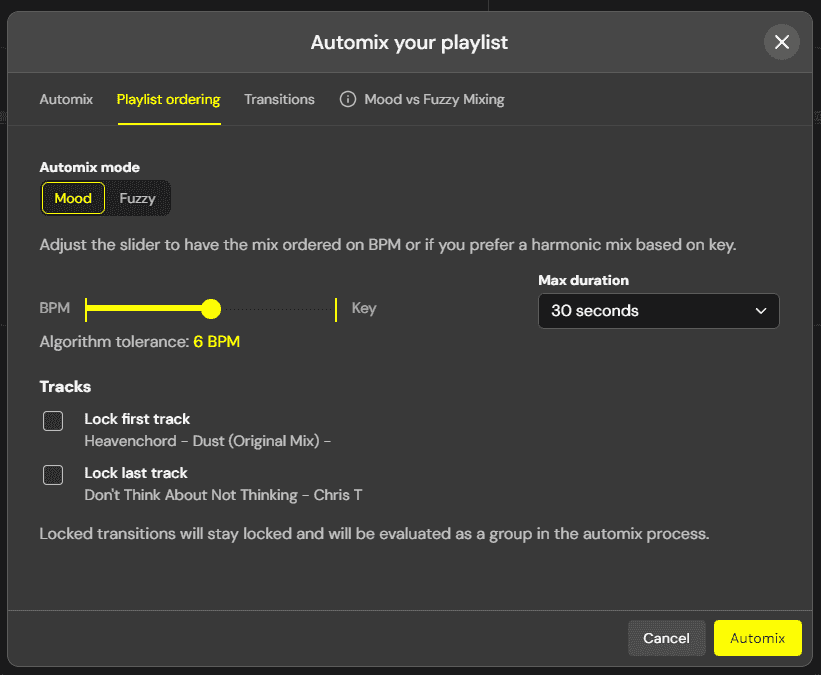821x675 pixels.
Task: Click the Heavenchord - Dust track name
Action: tap(207, 441)
